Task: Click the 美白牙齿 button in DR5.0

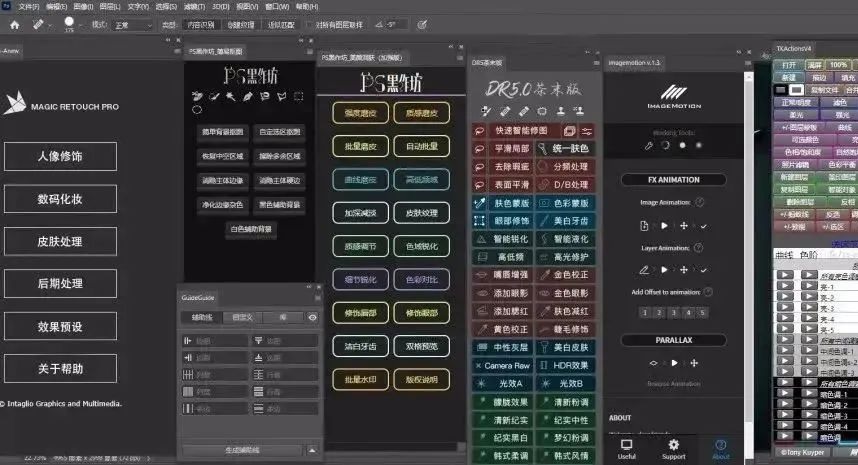Action: pyautogui.click(x=565, y=221)
